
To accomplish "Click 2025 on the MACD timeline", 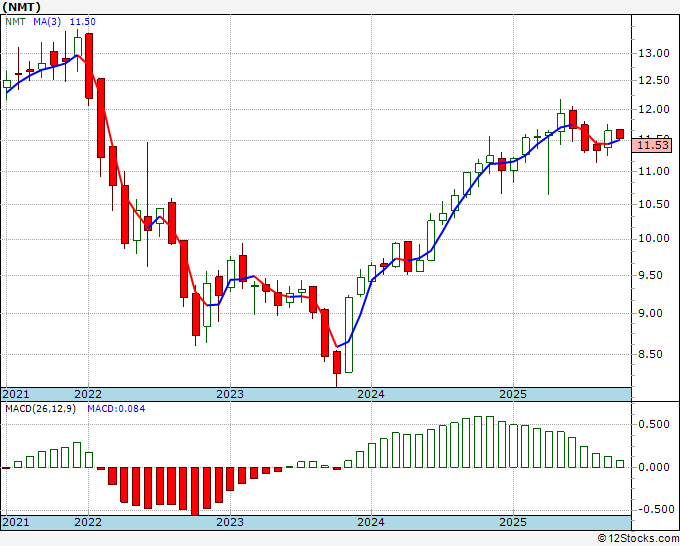I will (x=513, y=522).
